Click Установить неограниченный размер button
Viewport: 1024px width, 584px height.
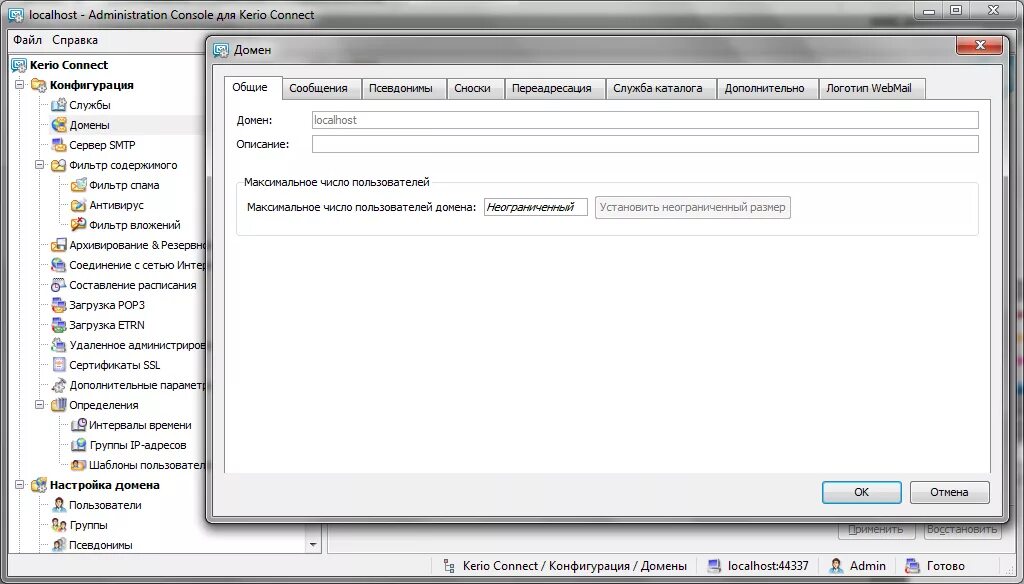pos(692,207)
